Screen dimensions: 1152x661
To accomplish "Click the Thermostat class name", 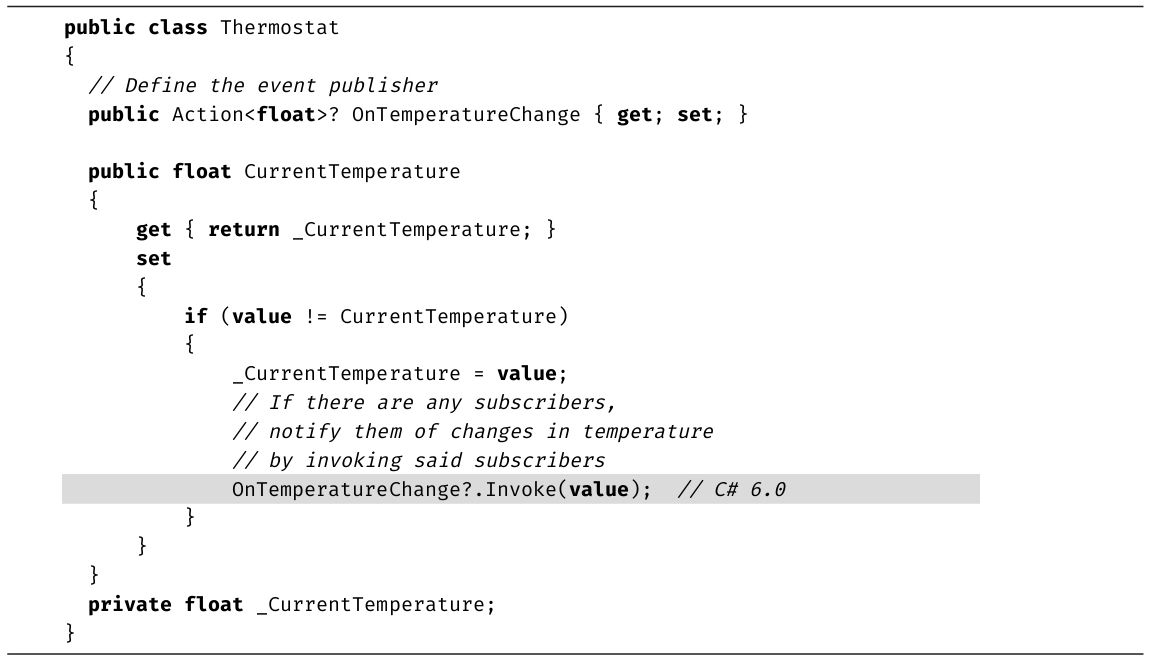I will (279, 28).
